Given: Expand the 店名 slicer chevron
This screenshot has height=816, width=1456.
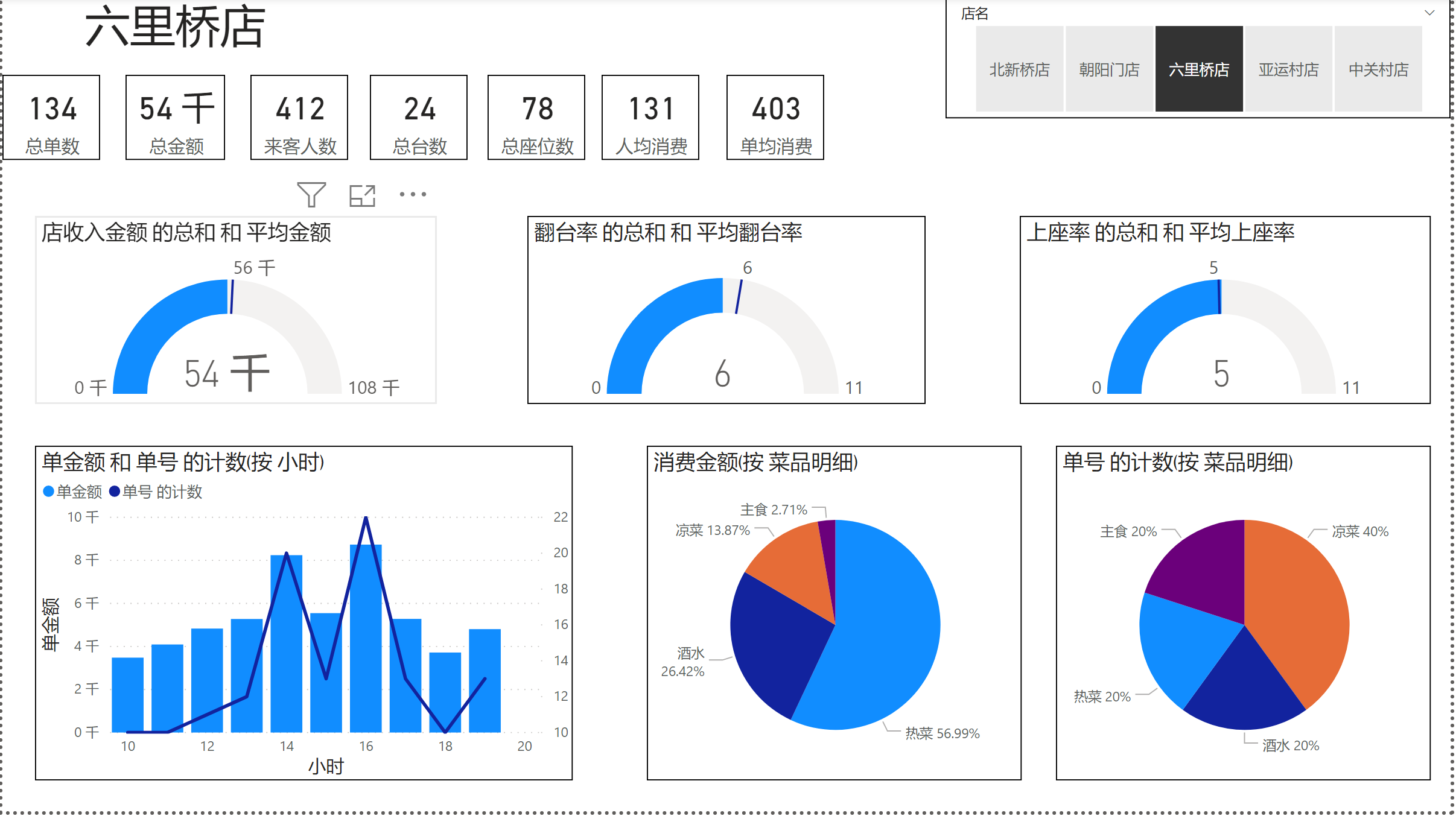Looking at the screenshot, I should coord(1429,13).
